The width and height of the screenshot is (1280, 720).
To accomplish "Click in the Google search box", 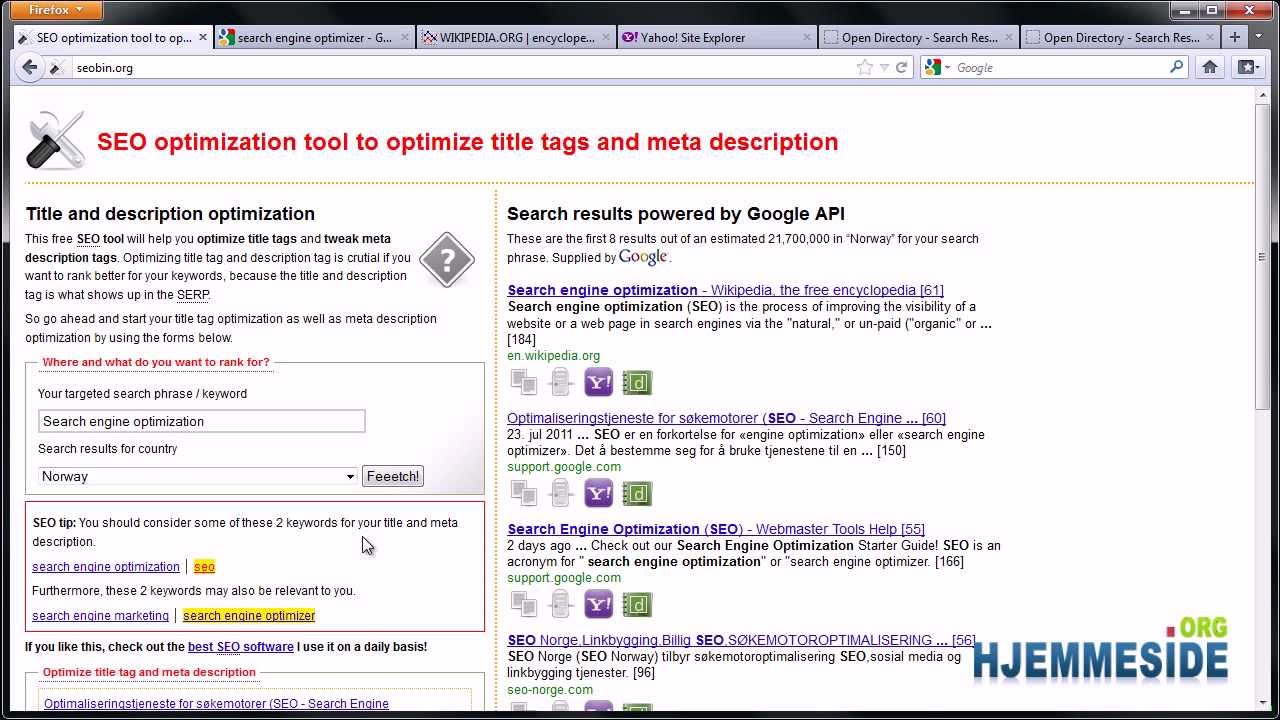I will coord(1060,68).
